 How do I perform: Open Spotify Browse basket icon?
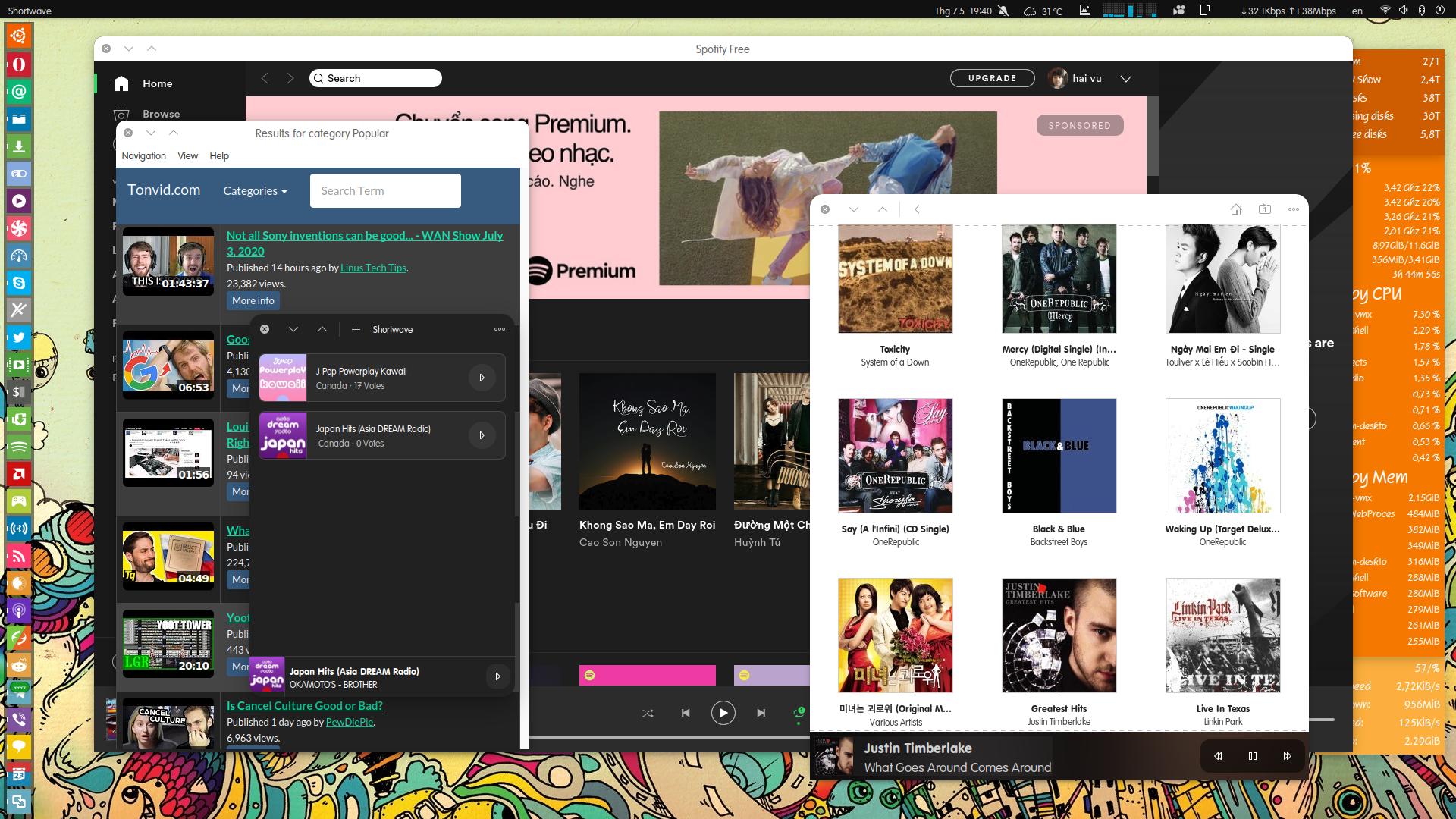121,115
